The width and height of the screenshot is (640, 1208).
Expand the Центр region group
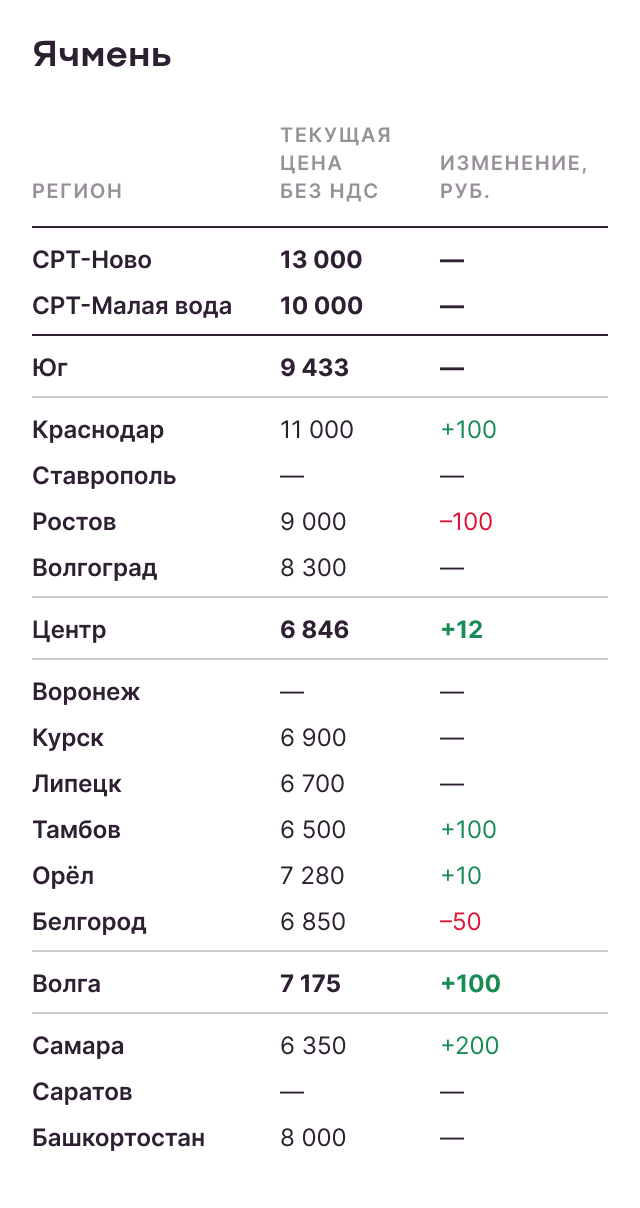tap(69, 630)
